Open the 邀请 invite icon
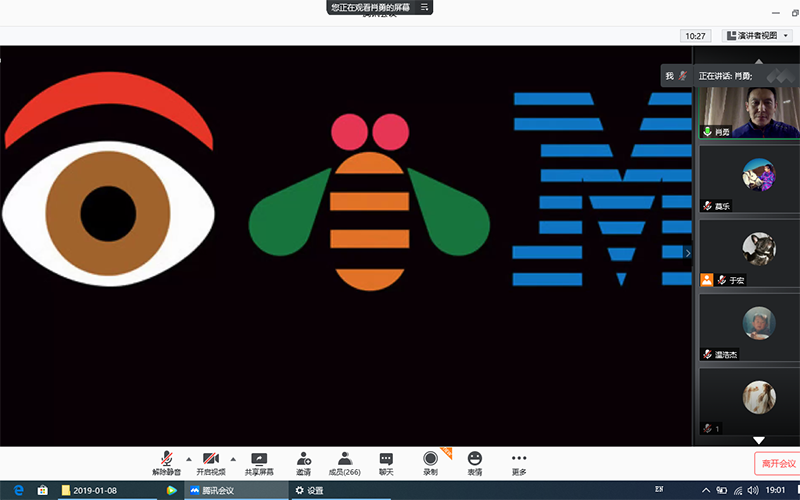 [x=304, y=464]
